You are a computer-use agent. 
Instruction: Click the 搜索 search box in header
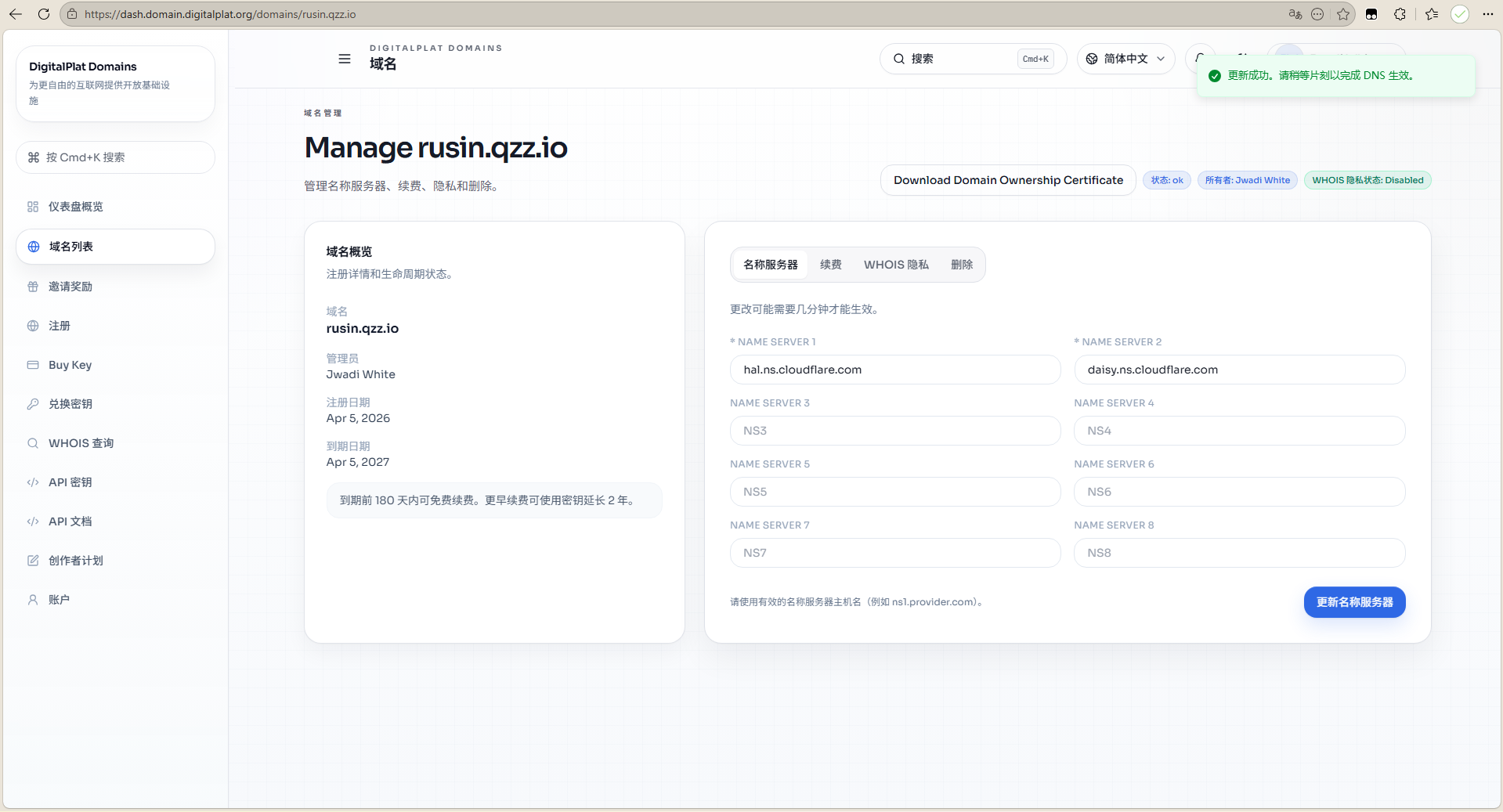pos(959,59)
